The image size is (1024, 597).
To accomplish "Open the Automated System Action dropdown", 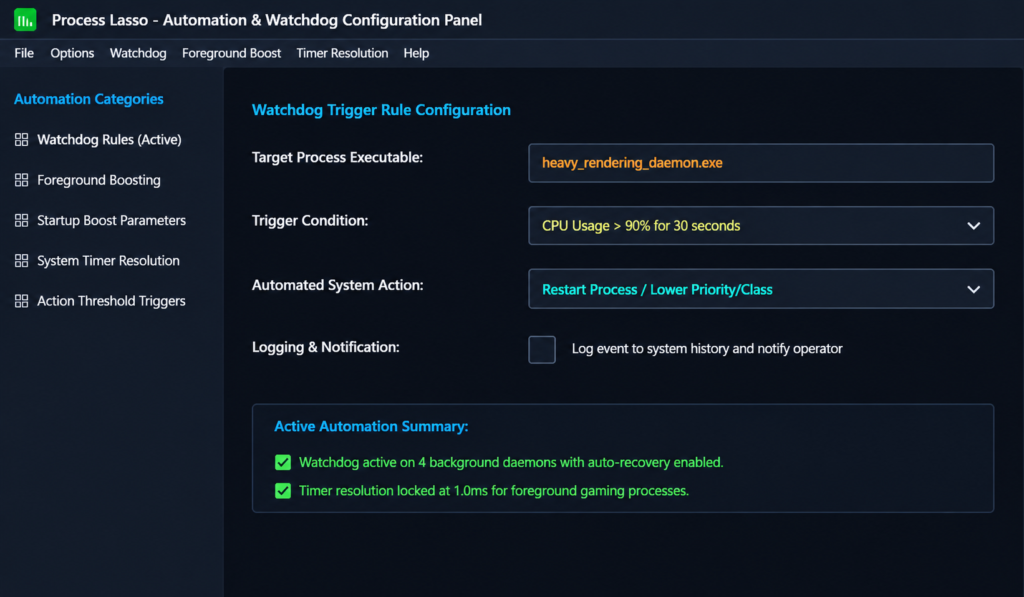I will 761,289.
